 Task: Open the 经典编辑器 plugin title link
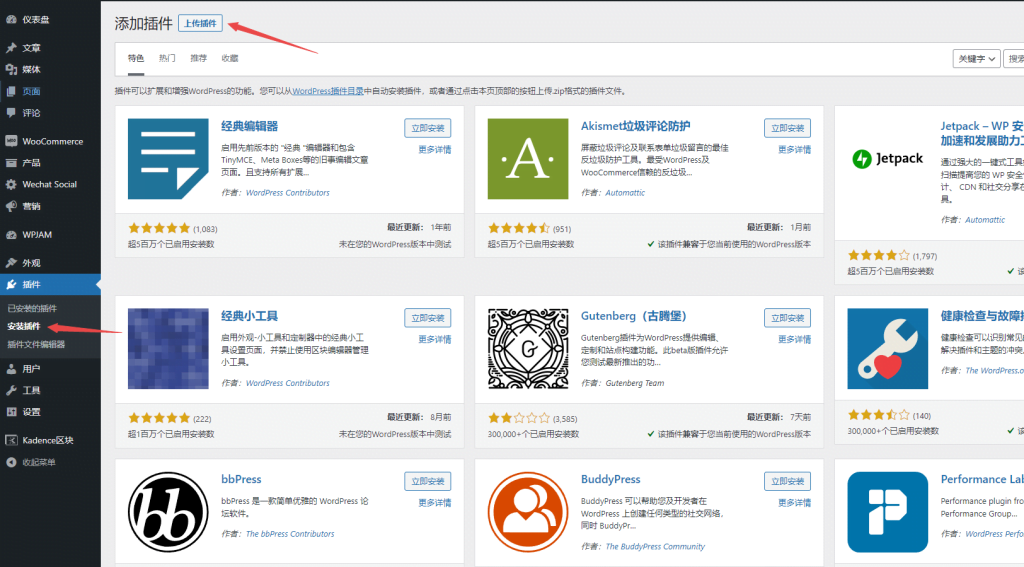click(x=249, y=126)
